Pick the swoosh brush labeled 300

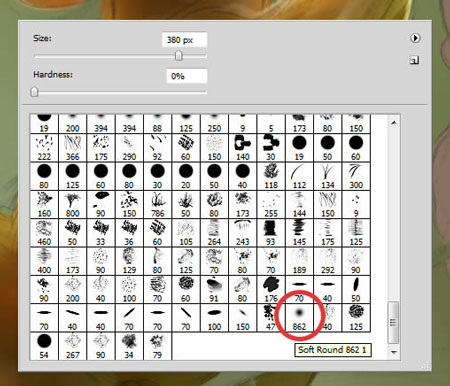click(356, 176)
